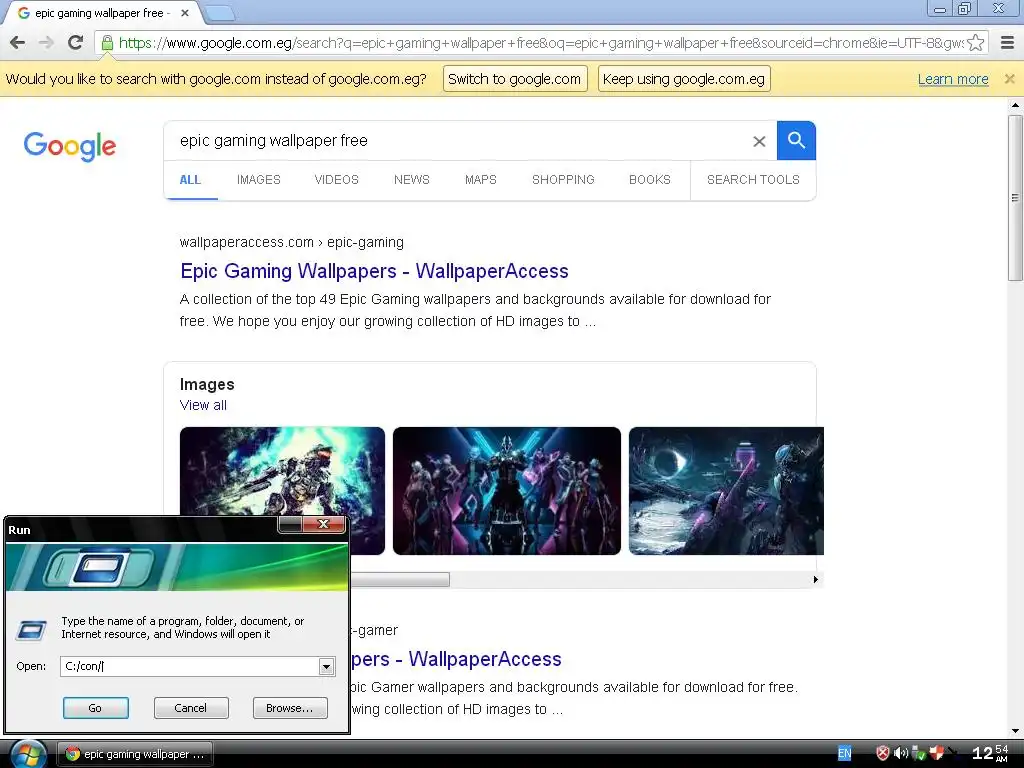Viewport: 1024px width, 768px height.
Task: Open the Halo soldier wallpaper thumbnail
Action: tap(282, 471)
